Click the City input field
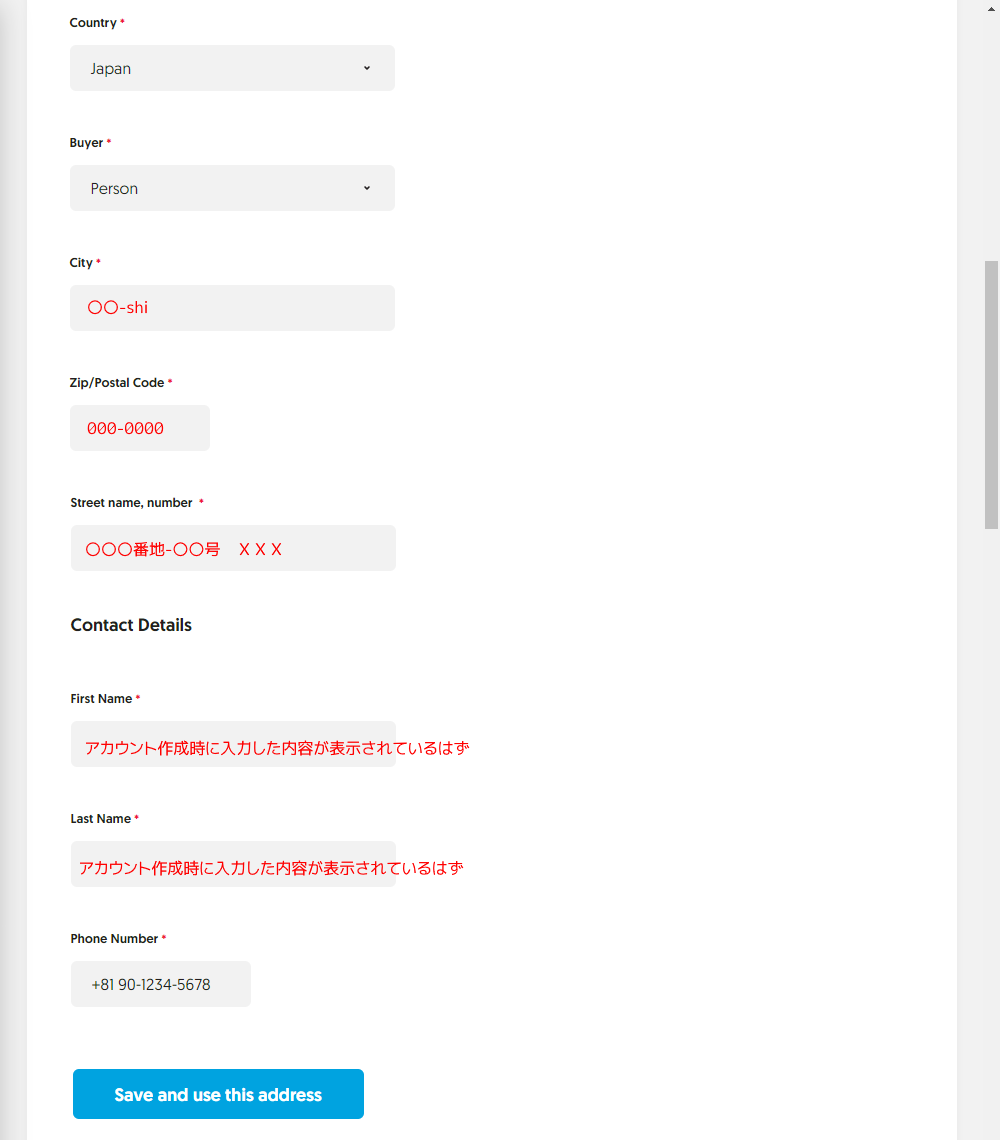The width and height of the screenshot is (1000, 1140). pyautogui.click(x=232, y=308)
